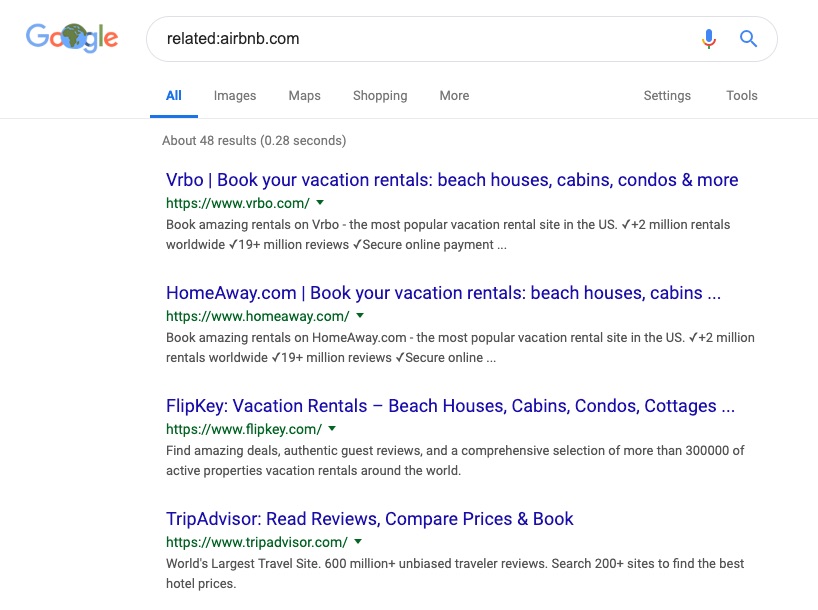Click the blue magnifying glass search icon
This screenshot has height=610, width=818.
[x=748, y=39]
